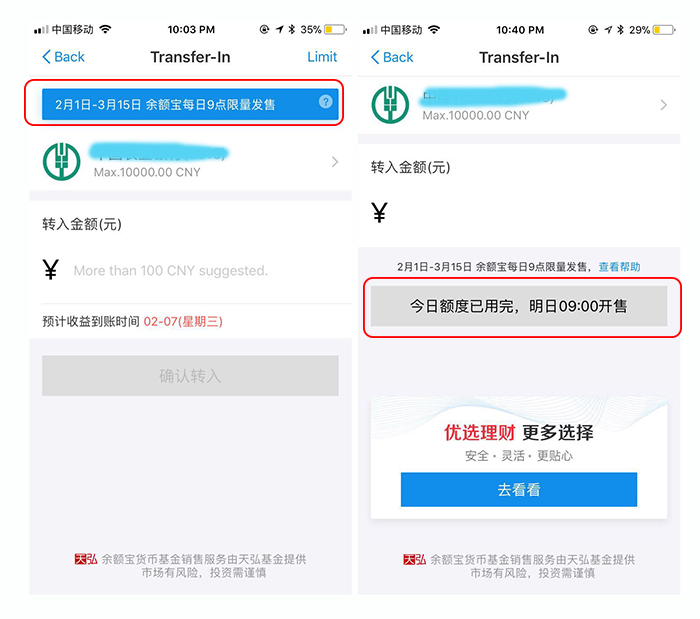
Task: Tap the yen symbol on right screen
Action: pos(379,212)
